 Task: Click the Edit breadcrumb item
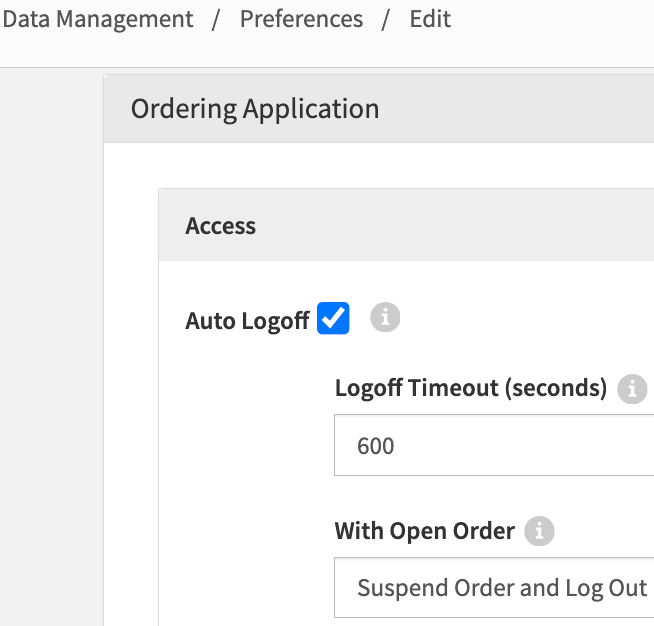click(430, 19)
